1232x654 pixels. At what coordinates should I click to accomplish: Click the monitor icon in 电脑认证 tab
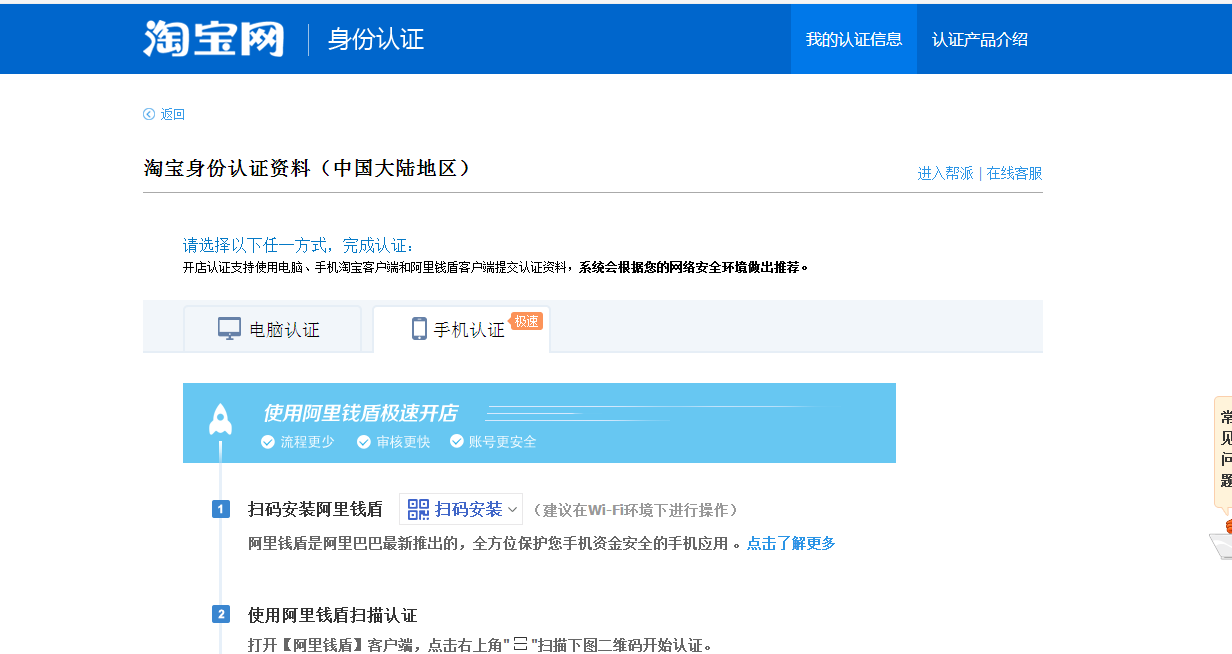tap(229, 329)
